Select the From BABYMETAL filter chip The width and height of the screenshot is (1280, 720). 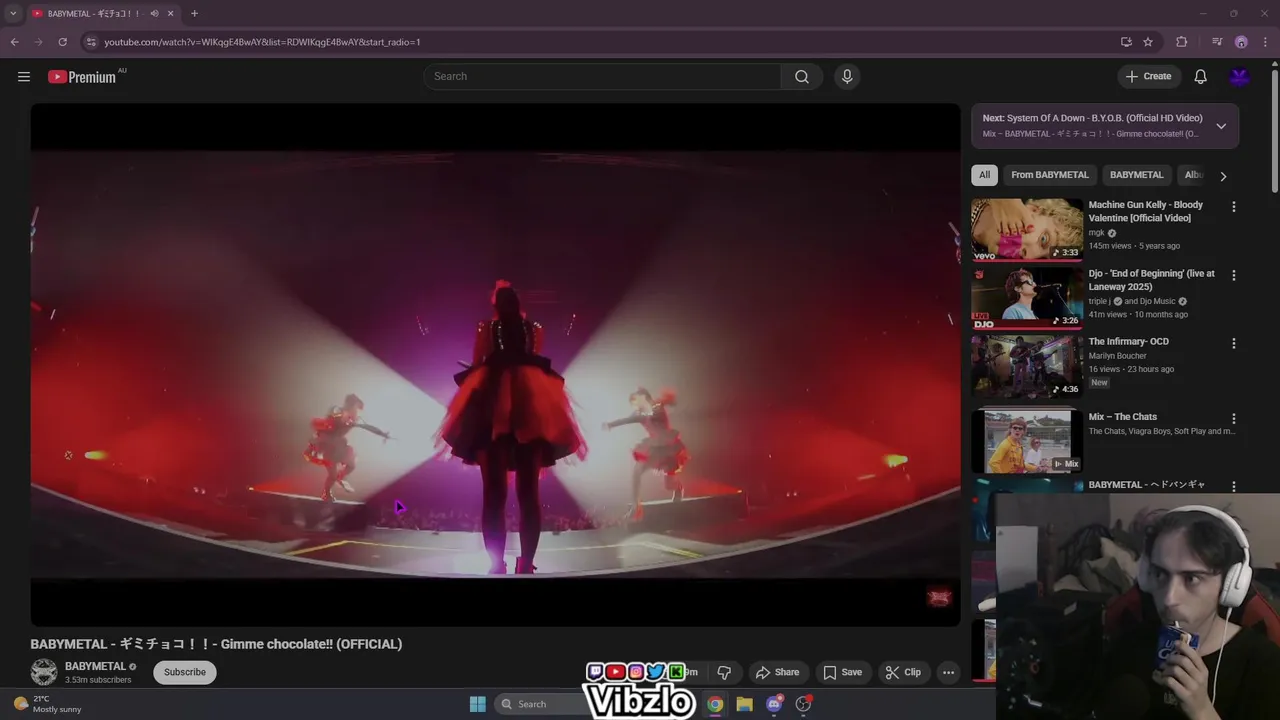(x=1049, y=175)
